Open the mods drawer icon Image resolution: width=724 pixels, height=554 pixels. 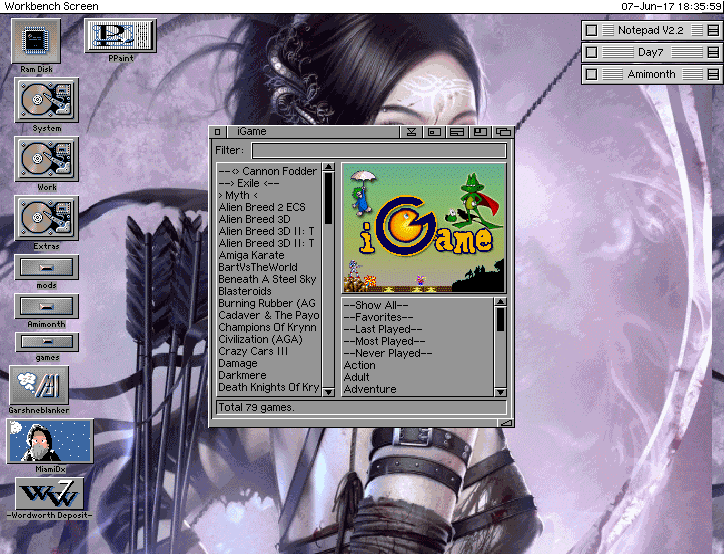(x=47, y=268)
